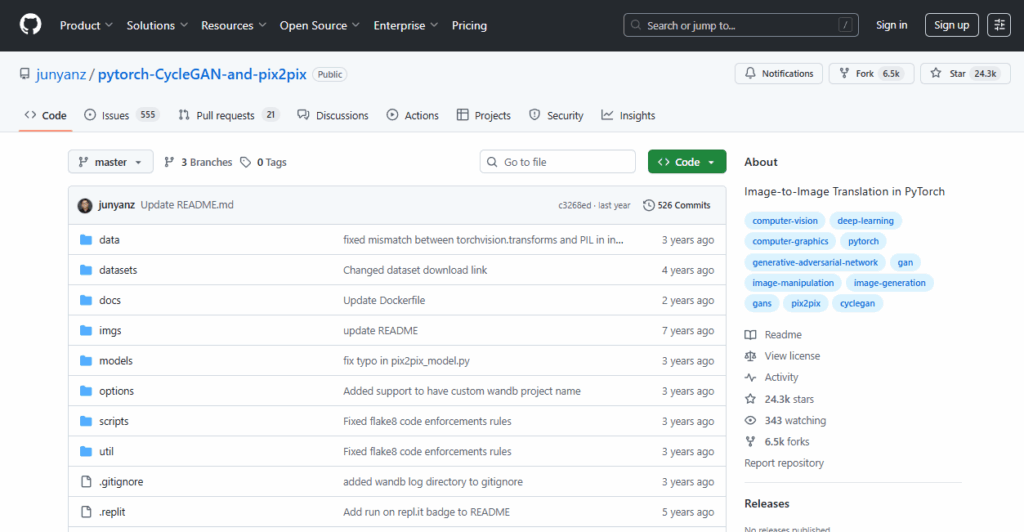Open the Enterprise menu

(406, 25)
